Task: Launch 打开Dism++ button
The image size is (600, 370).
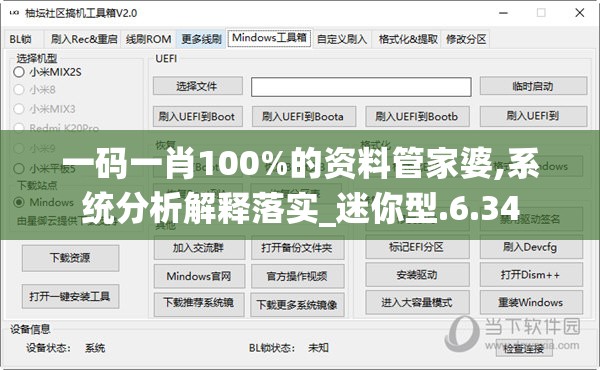Action: pyautogui.click(x=531, y=275)
